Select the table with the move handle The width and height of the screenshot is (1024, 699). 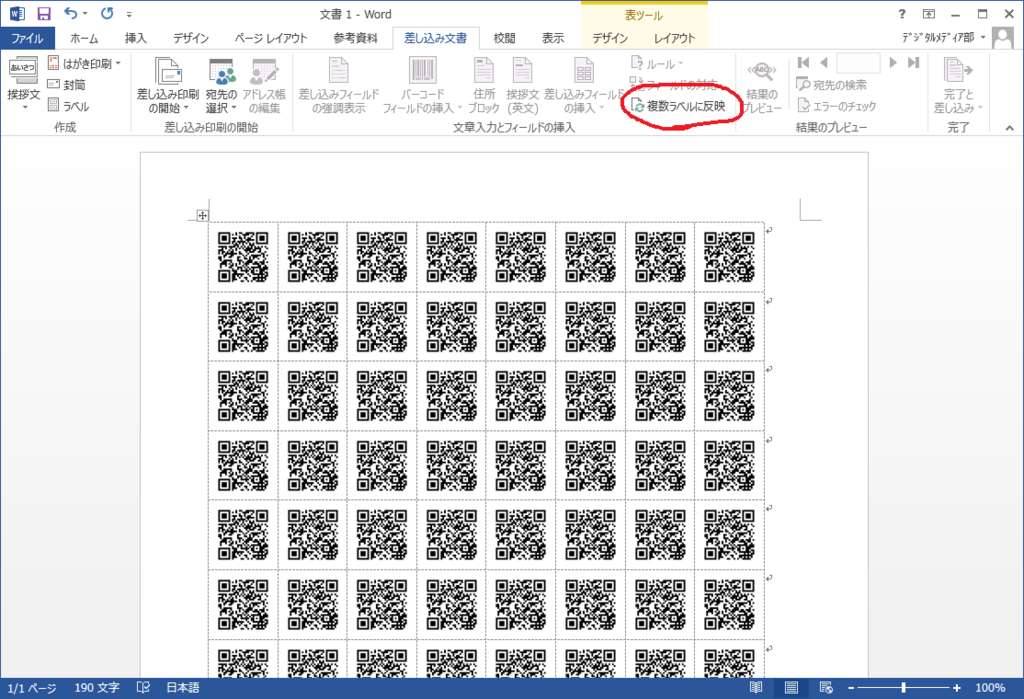[202, 216]
